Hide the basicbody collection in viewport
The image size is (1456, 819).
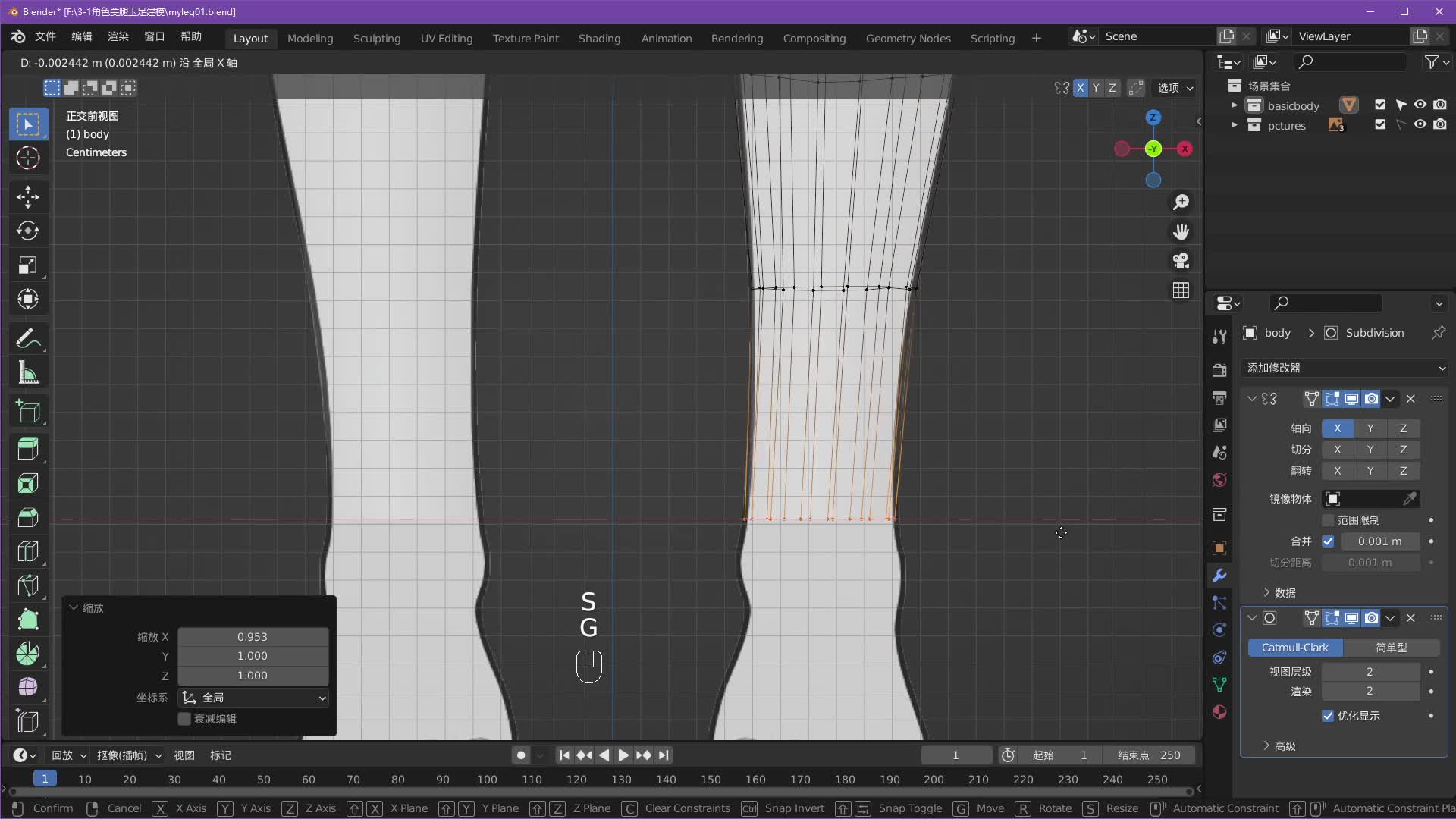point(1420,105)
